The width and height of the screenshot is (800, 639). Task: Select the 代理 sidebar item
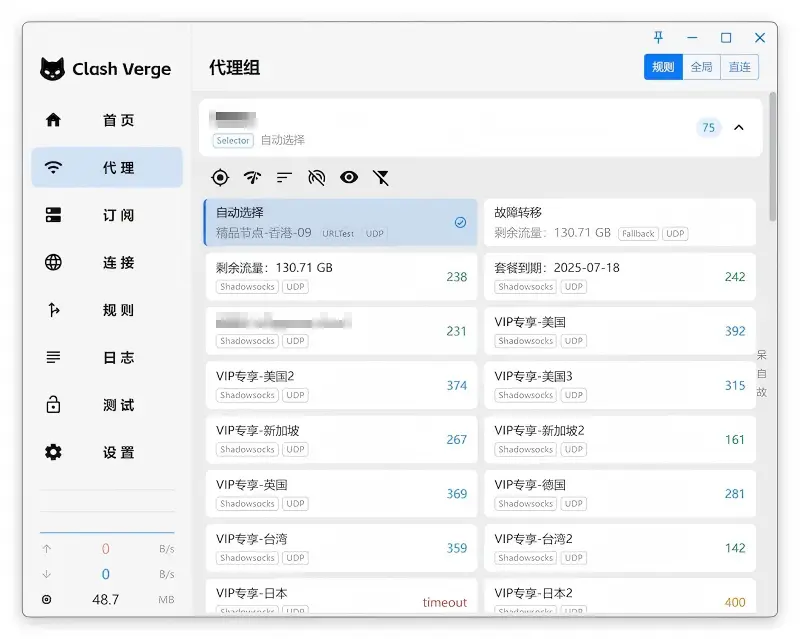107,167
